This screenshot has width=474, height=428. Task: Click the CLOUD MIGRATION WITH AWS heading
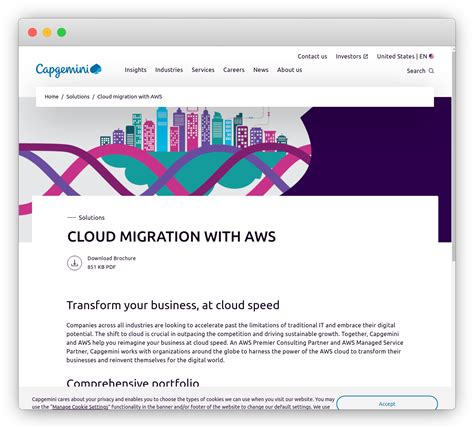[171, 236]
